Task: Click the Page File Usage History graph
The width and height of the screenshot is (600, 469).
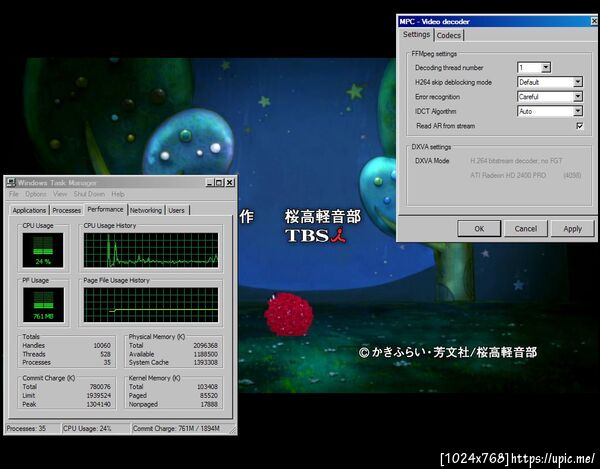Action: 151,305
